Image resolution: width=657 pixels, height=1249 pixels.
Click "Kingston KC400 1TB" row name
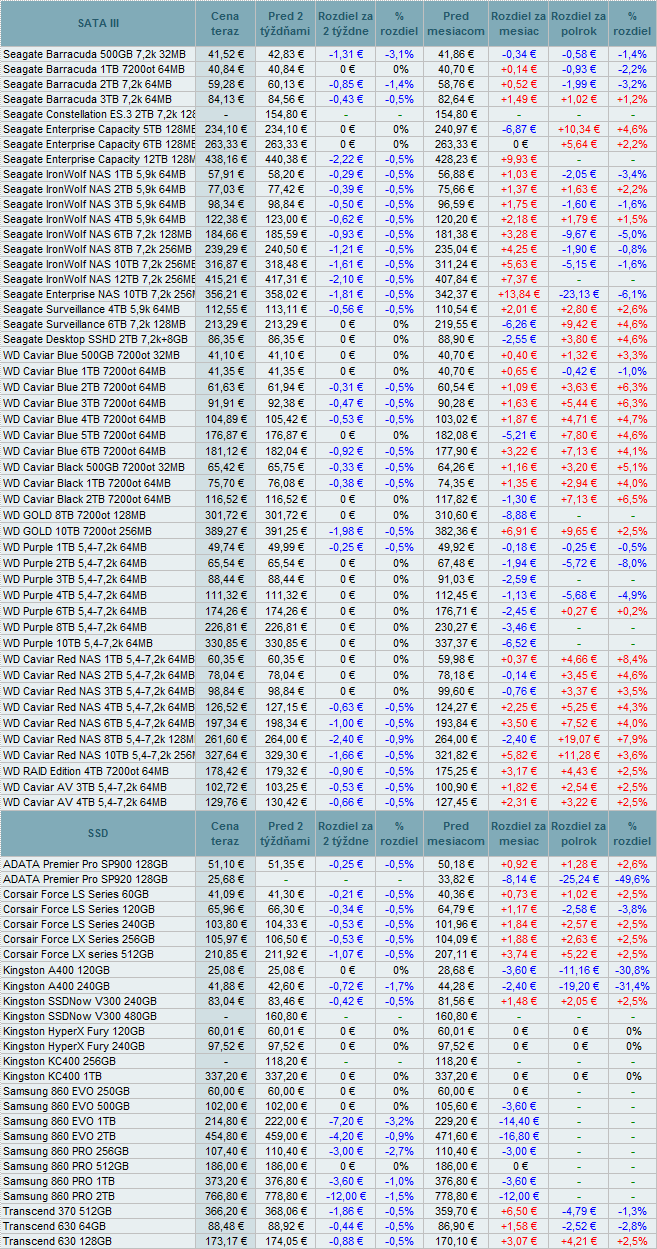coord(52,1077)
